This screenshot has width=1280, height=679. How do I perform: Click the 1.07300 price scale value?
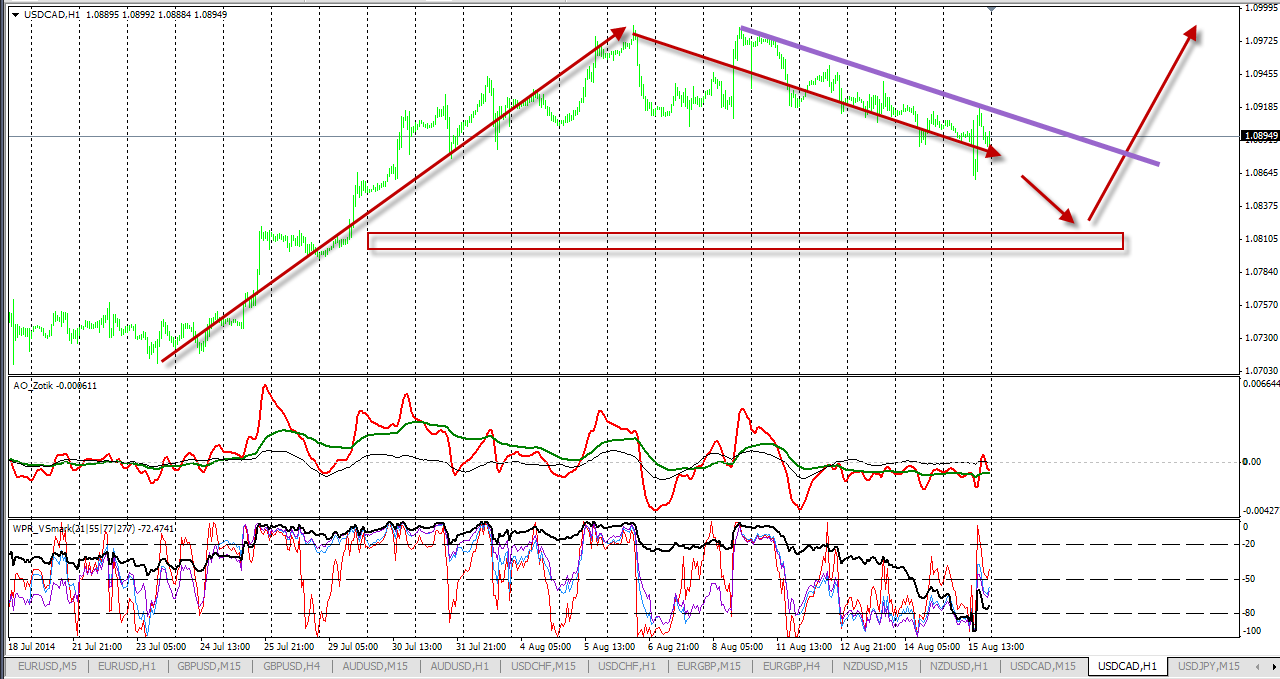click(x=1261, y=338)
